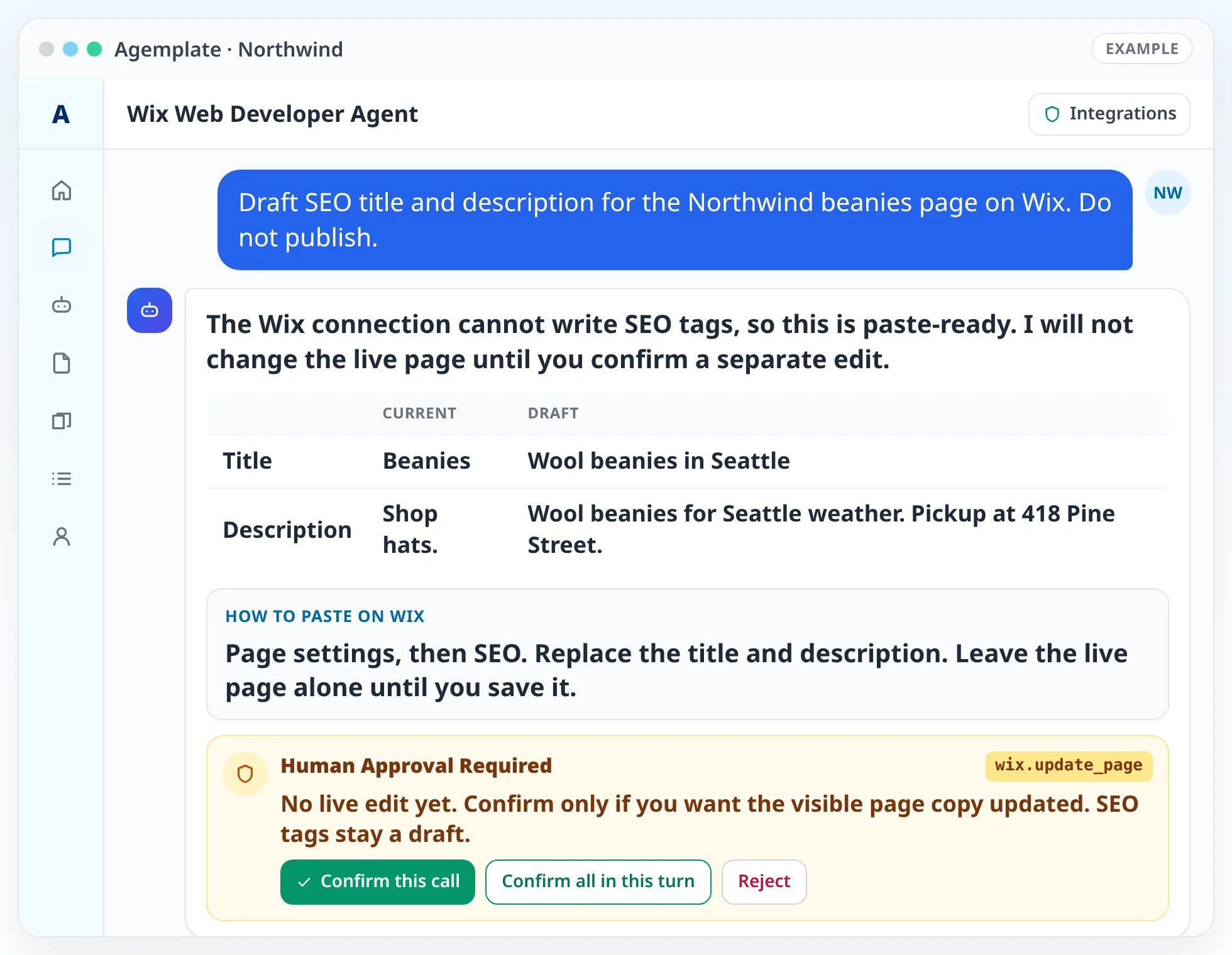Click the blue user message bubble
The image size is (1232, 955).
(x=675, y=220)
